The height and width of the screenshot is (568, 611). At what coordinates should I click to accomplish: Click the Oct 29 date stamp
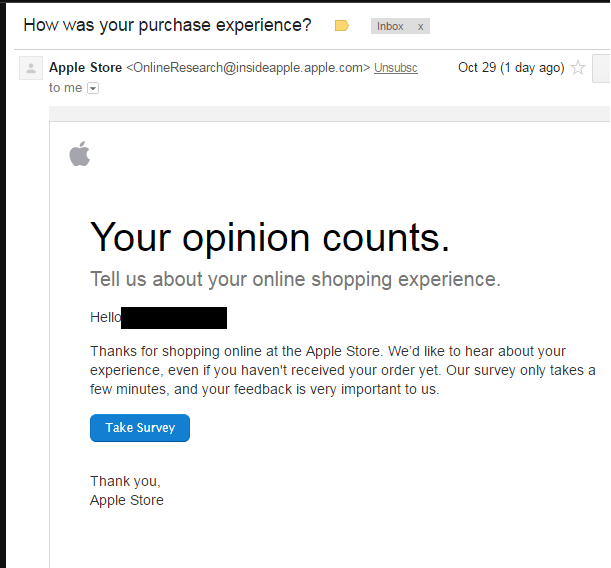[510, 68]
